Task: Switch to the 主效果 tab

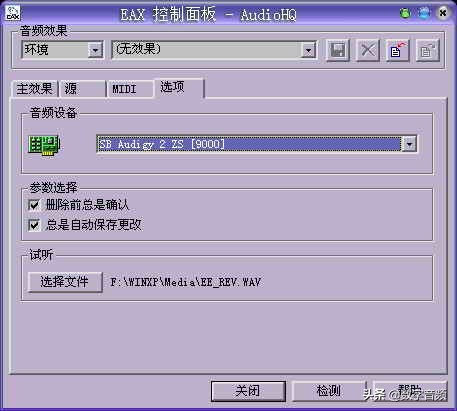Action: tap(35, 89)
